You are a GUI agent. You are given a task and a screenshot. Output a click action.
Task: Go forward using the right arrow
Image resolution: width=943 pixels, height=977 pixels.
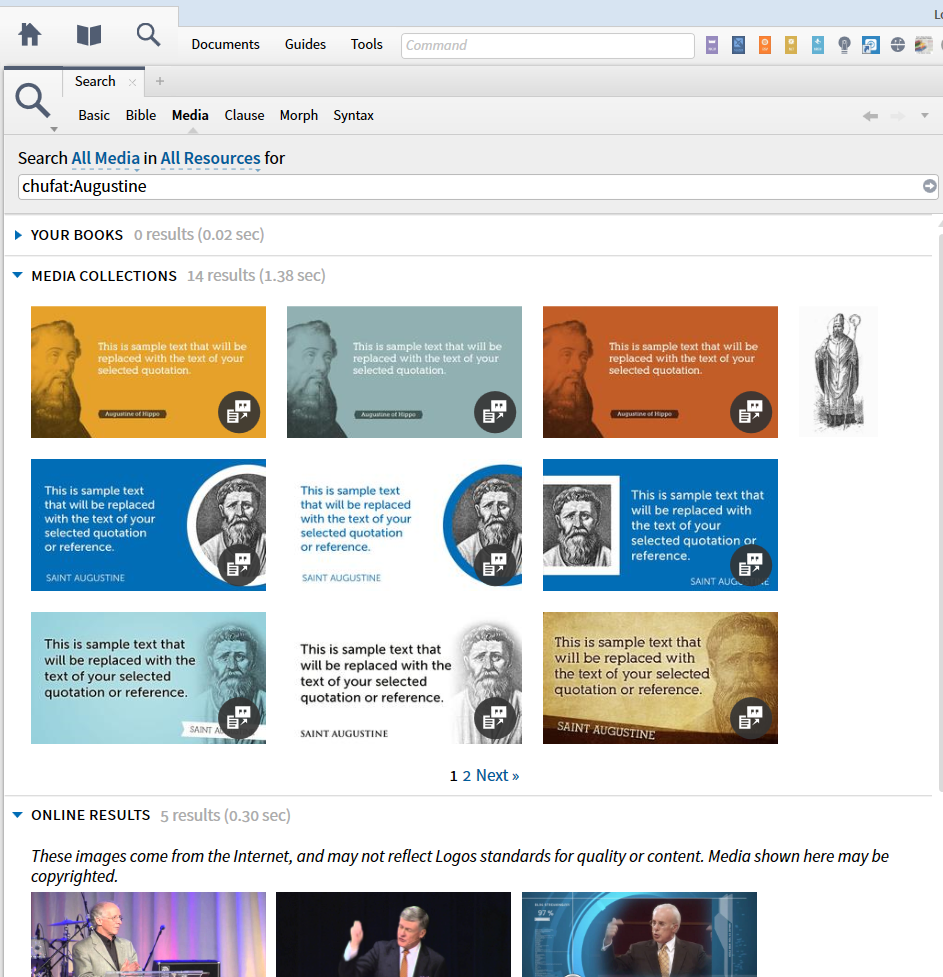898,116
